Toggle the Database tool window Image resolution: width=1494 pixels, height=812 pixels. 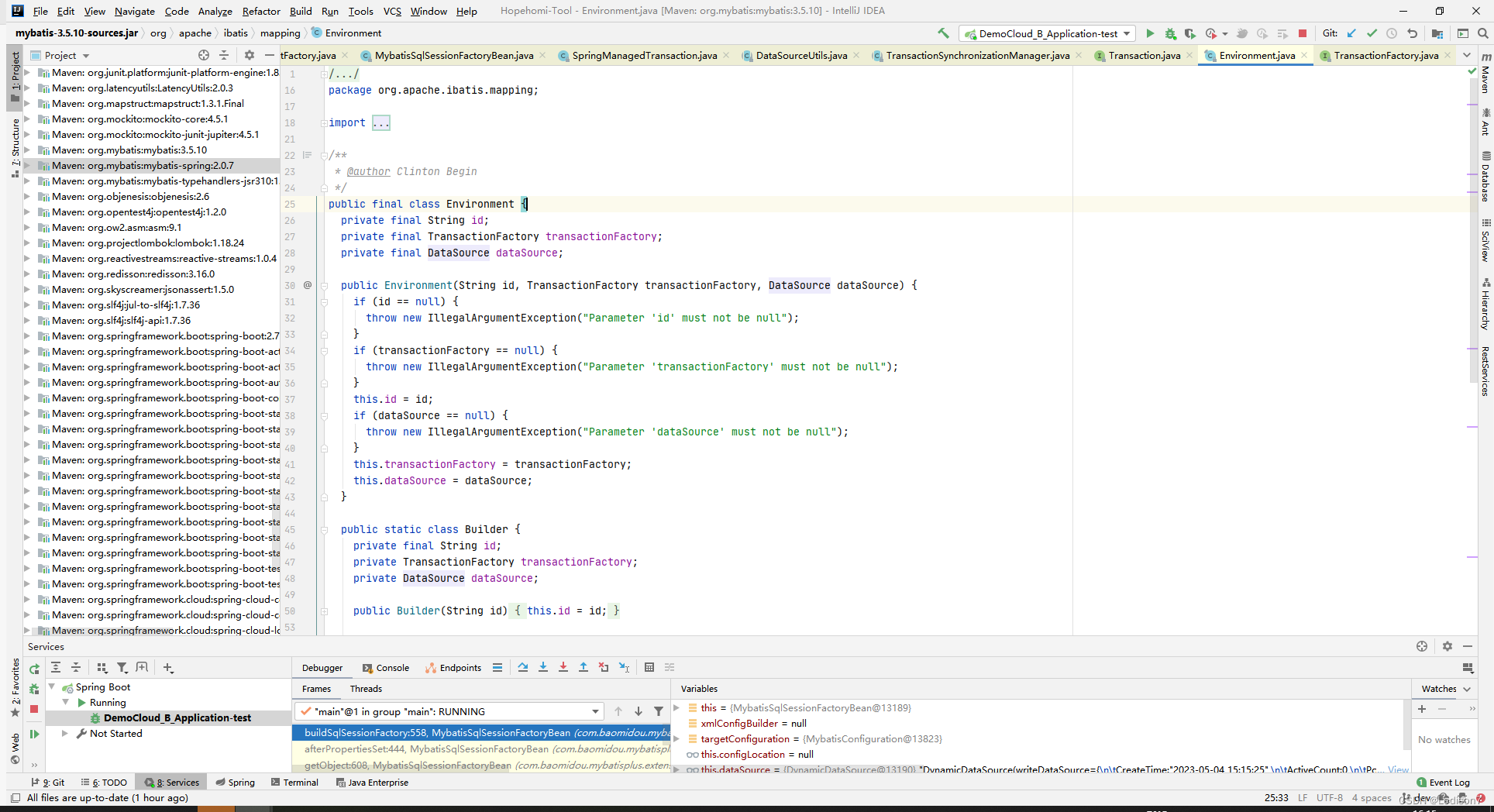(x=1485, y=177)
